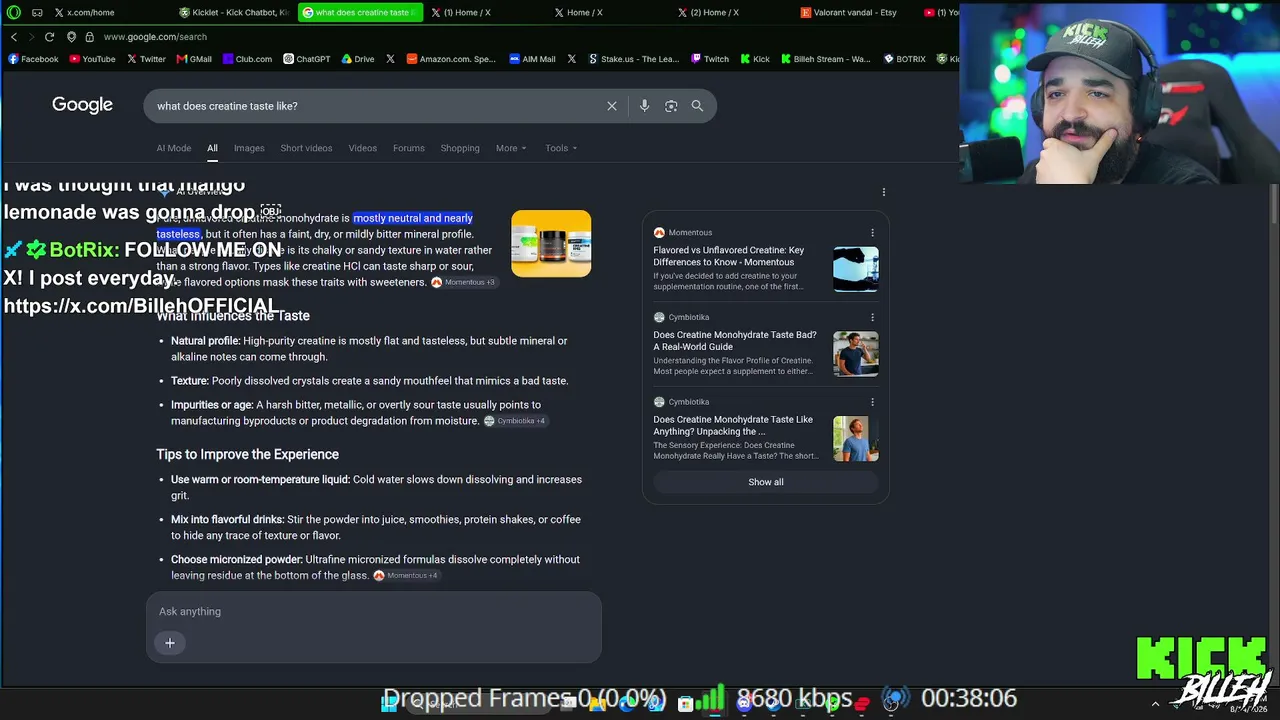Open the YouTube bookmark

[x=92, y=59]
